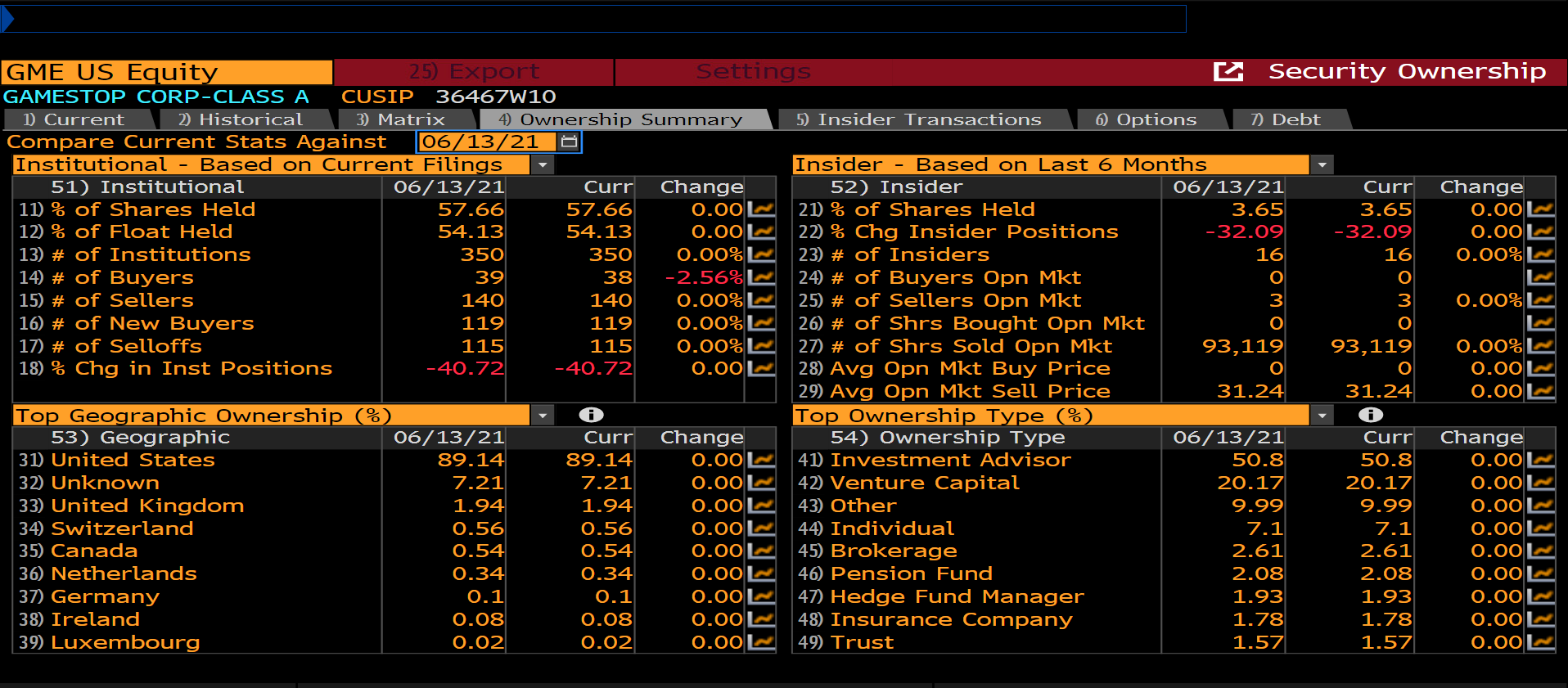Screen dimensions: 1568x688
Task: Open chart icon for # of Selloffs
Action: coord(761,347)
